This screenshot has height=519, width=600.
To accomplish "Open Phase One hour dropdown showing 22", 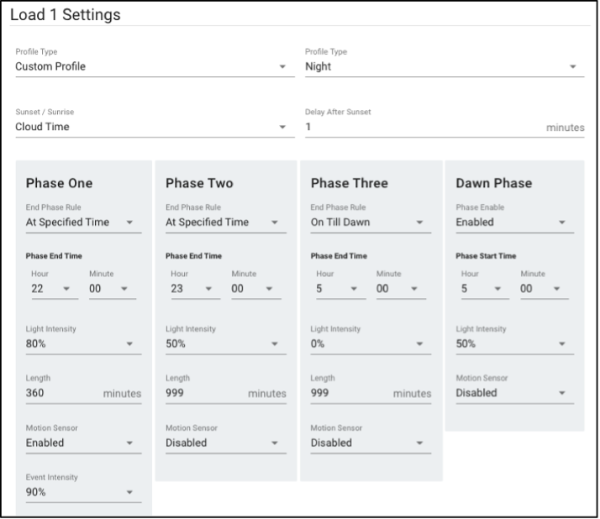I will (55, 289).
